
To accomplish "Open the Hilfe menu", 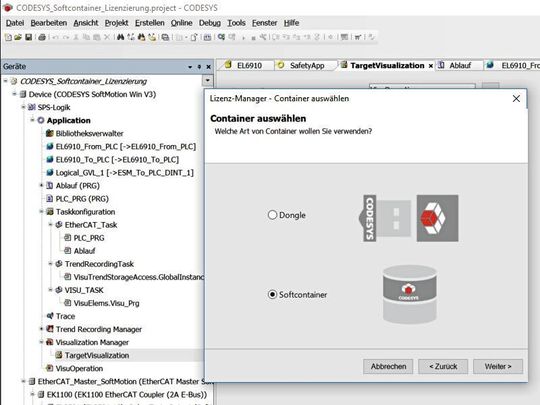I will point(291,23).
